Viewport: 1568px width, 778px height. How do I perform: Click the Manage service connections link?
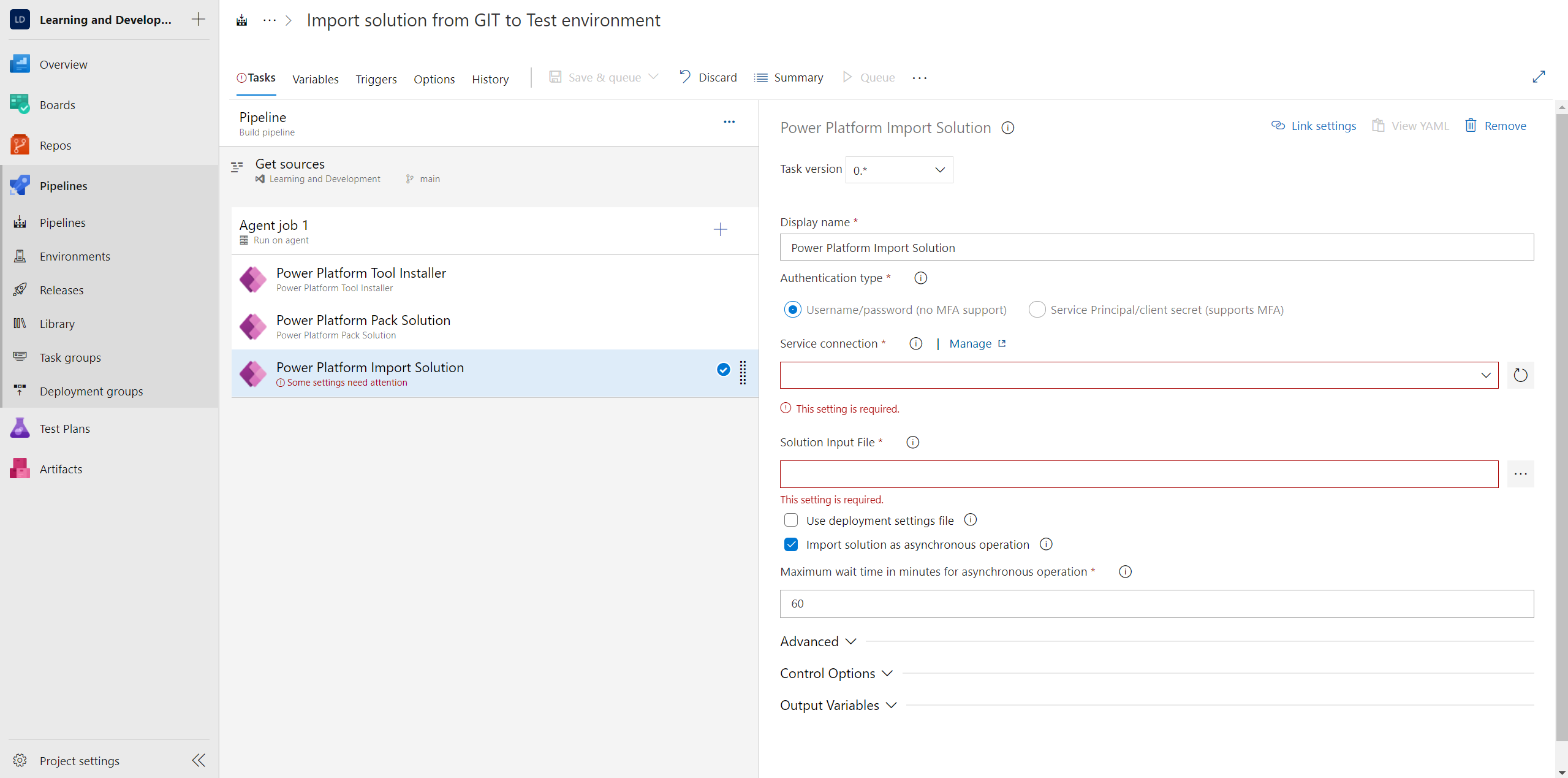[x=970, y=343]
